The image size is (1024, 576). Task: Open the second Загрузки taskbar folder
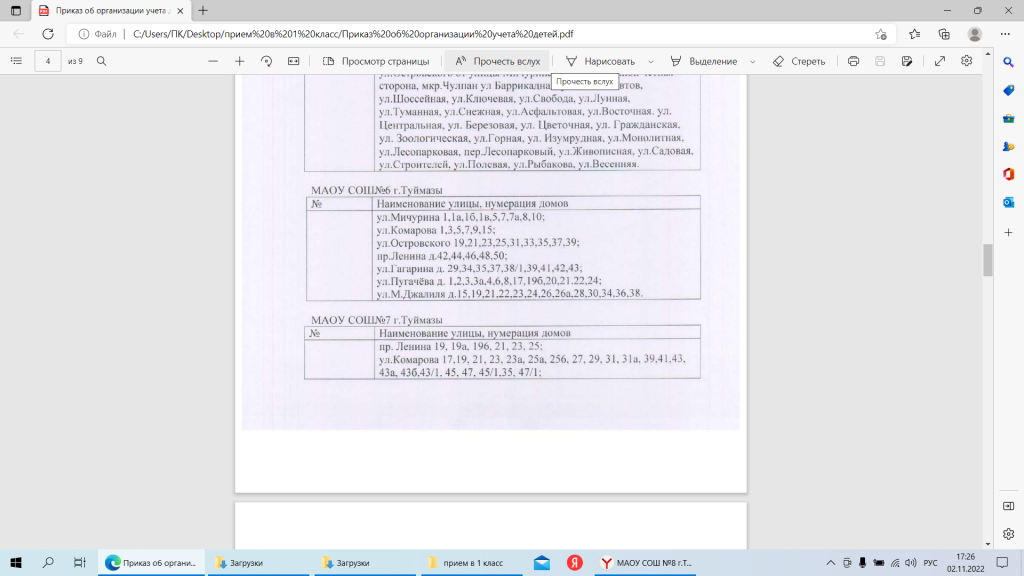[366, 562]
